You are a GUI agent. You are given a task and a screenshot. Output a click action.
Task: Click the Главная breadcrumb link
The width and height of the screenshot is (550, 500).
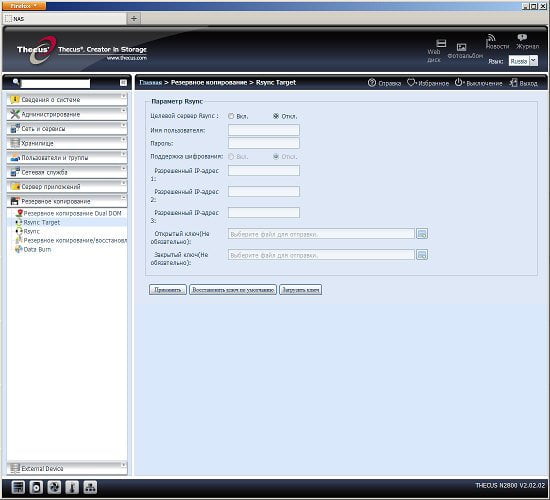(x=150, y=82)
